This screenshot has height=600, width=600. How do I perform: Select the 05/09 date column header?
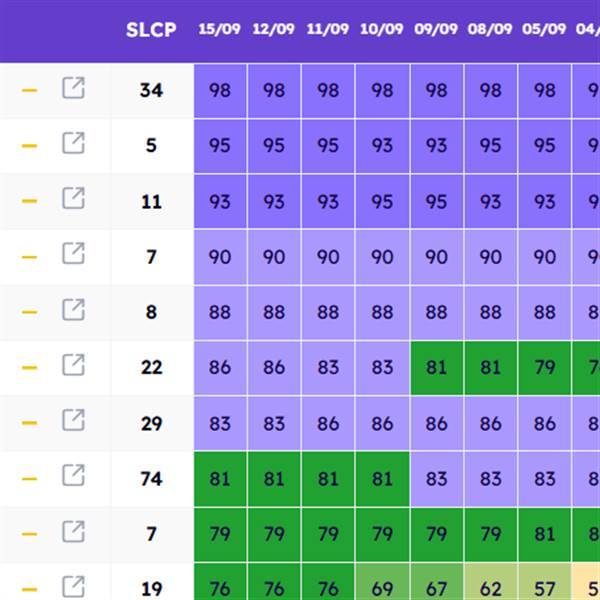click(x=544, y=29)
